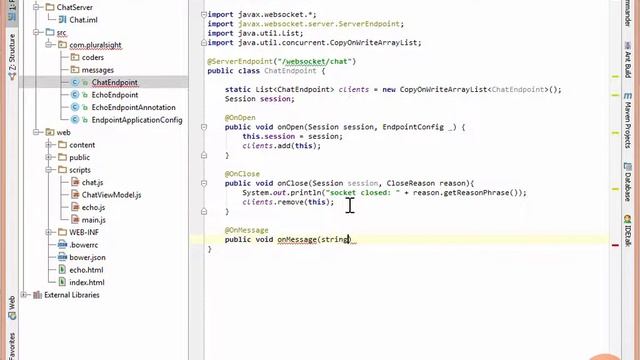Image resolution: width=640 pixels, height=360 pixels.
Task: Click the src folder icon
Action: pos(50,32)
